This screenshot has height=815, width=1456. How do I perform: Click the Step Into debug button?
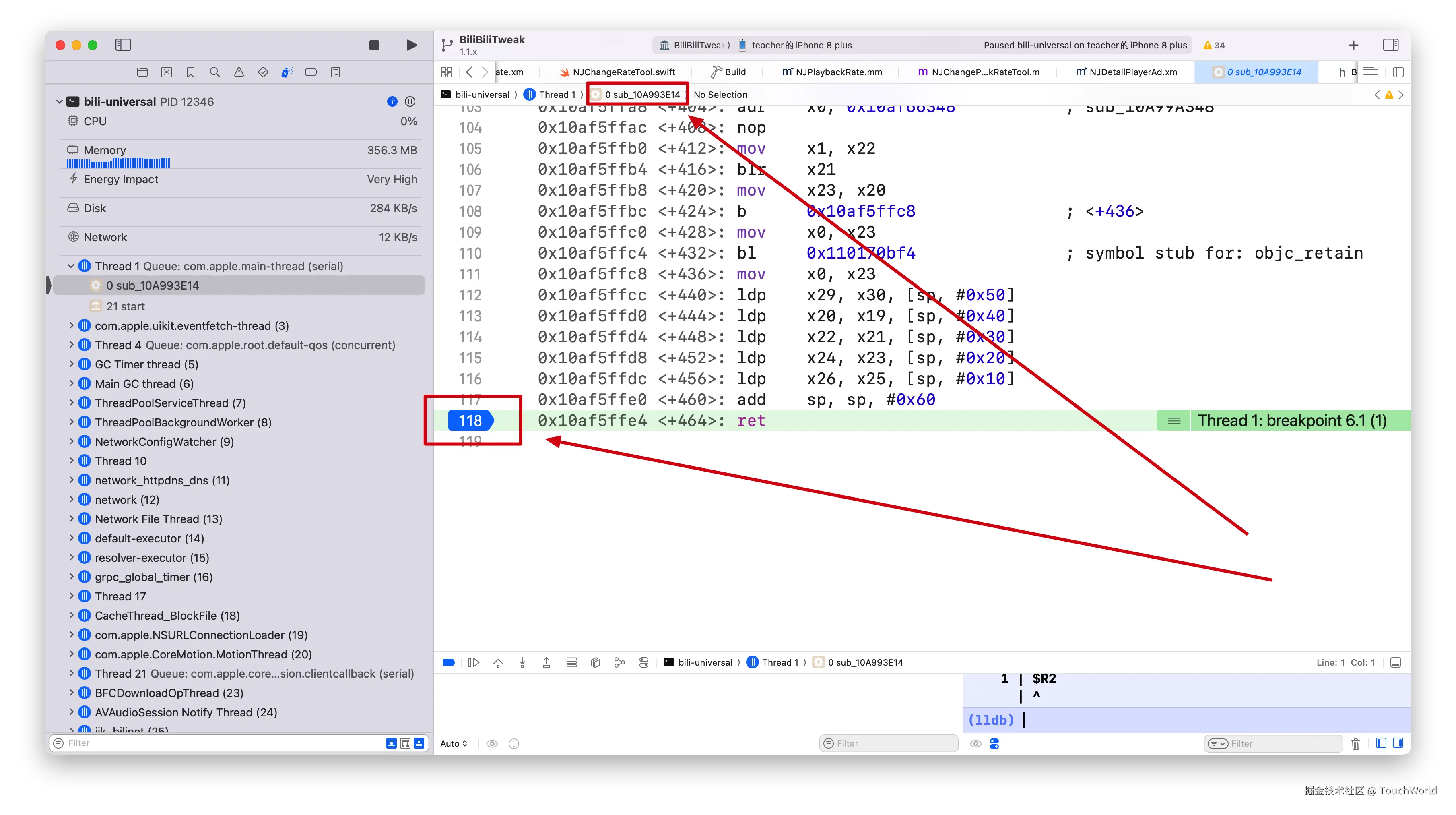click(522, 662)
